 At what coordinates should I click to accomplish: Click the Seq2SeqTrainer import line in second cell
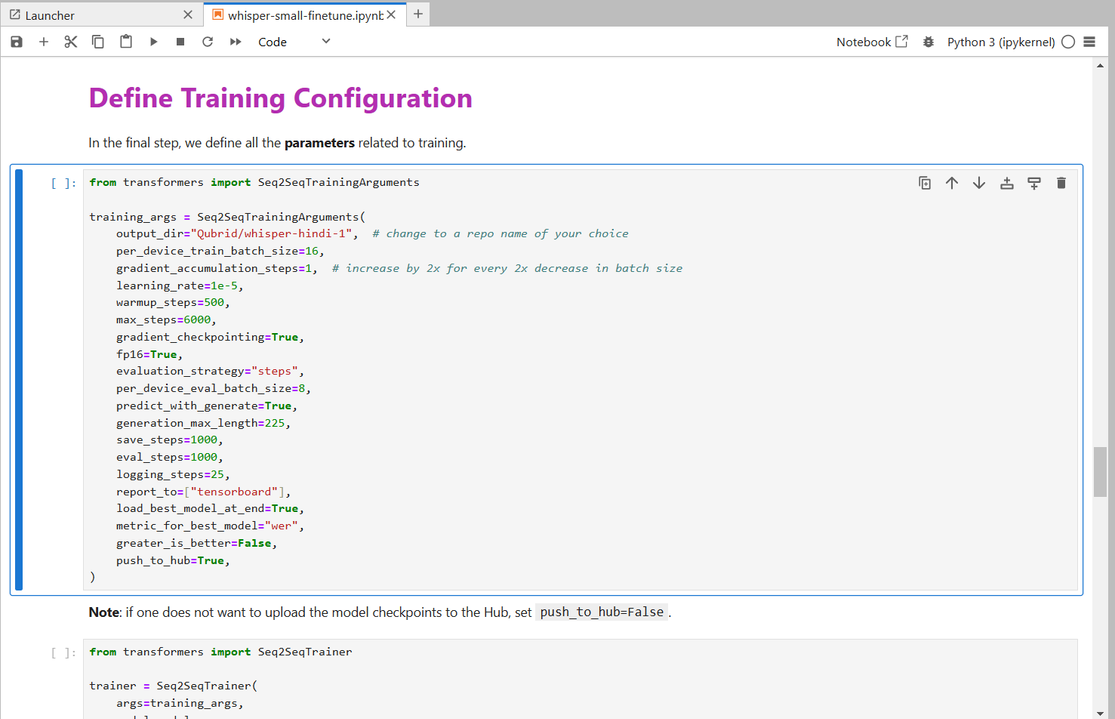tap(220, 652)
